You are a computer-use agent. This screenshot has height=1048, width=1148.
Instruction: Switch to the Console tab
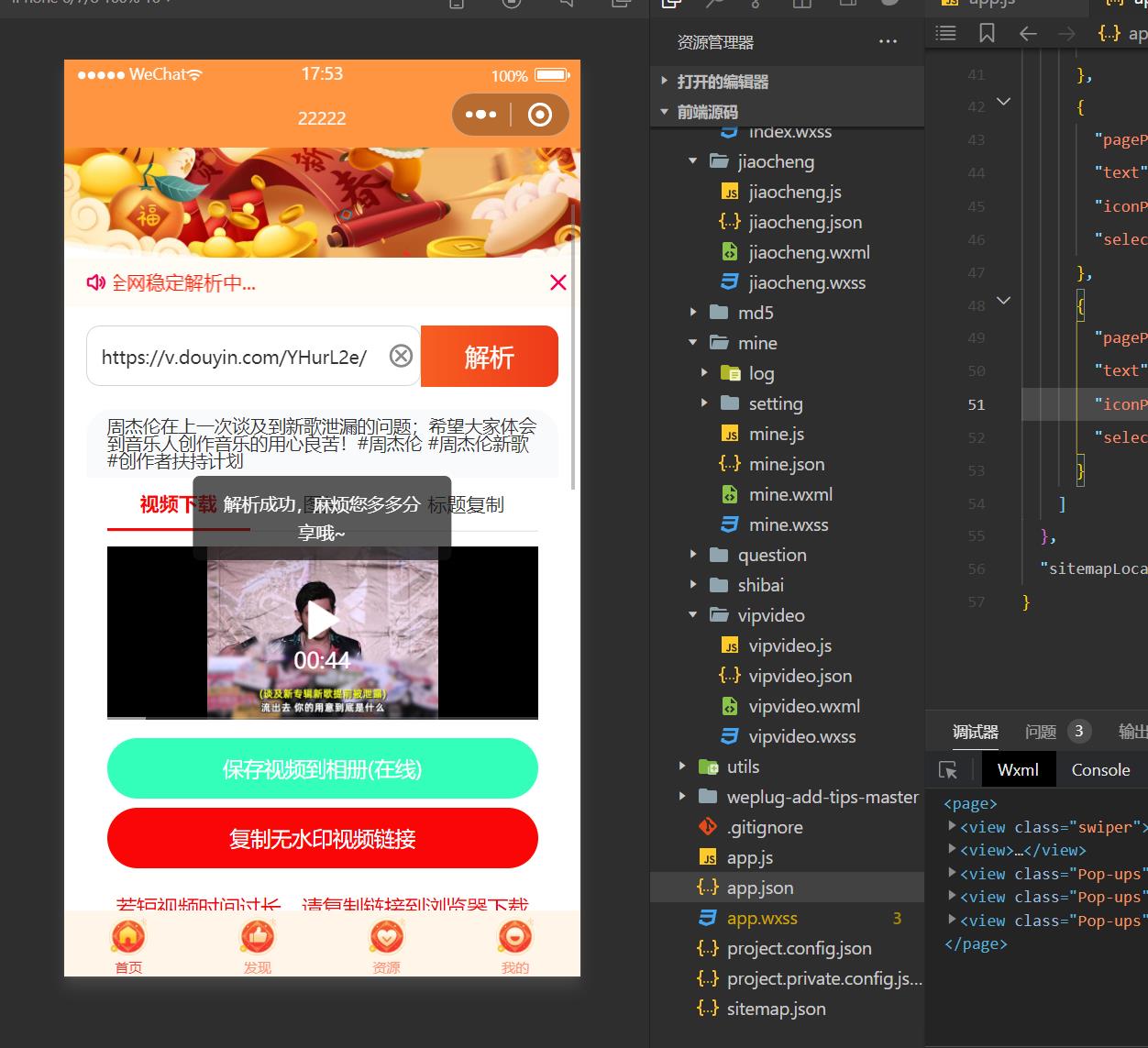pos(1100,770)
